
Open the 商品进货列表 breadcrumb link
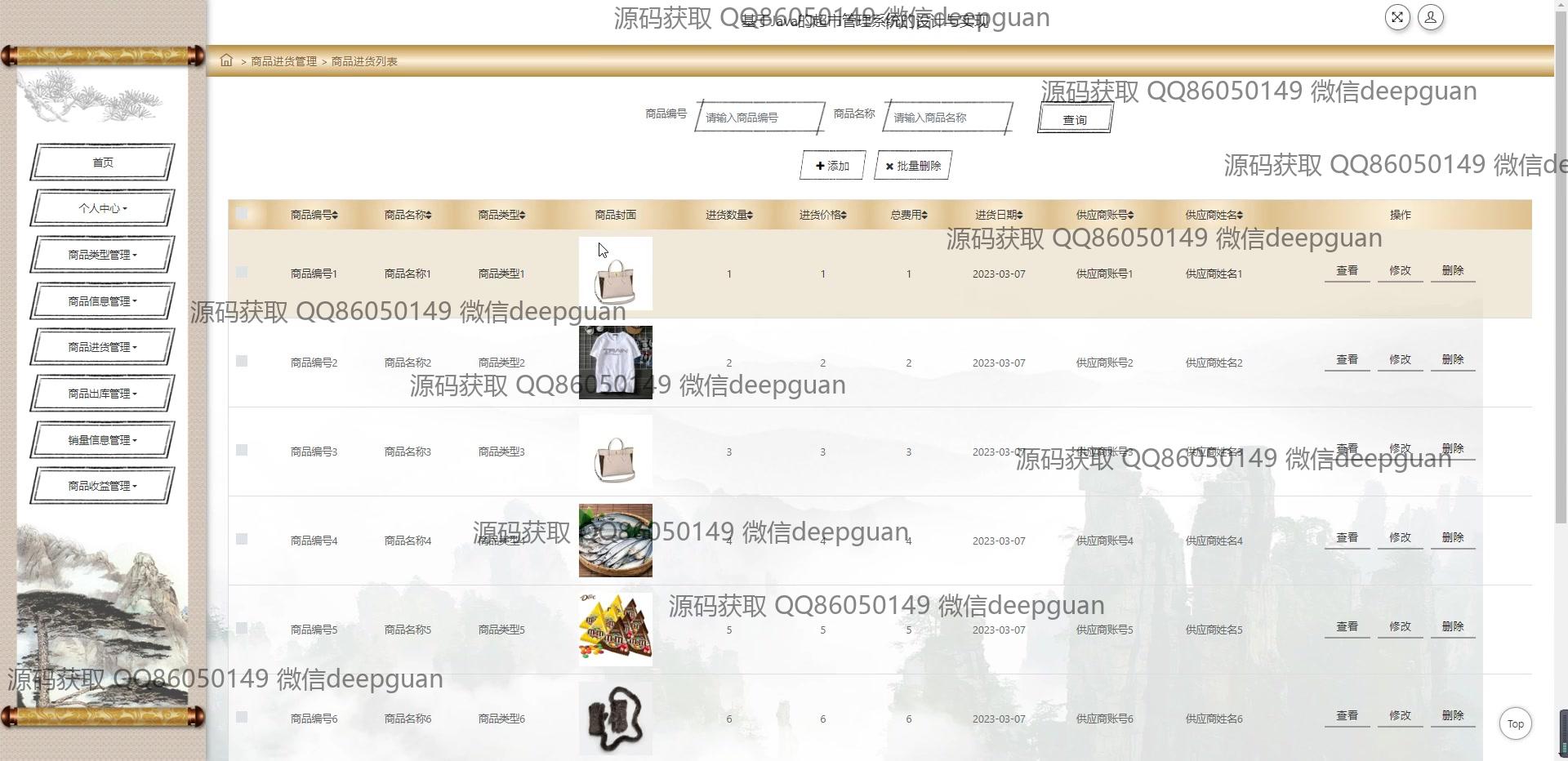363,60
